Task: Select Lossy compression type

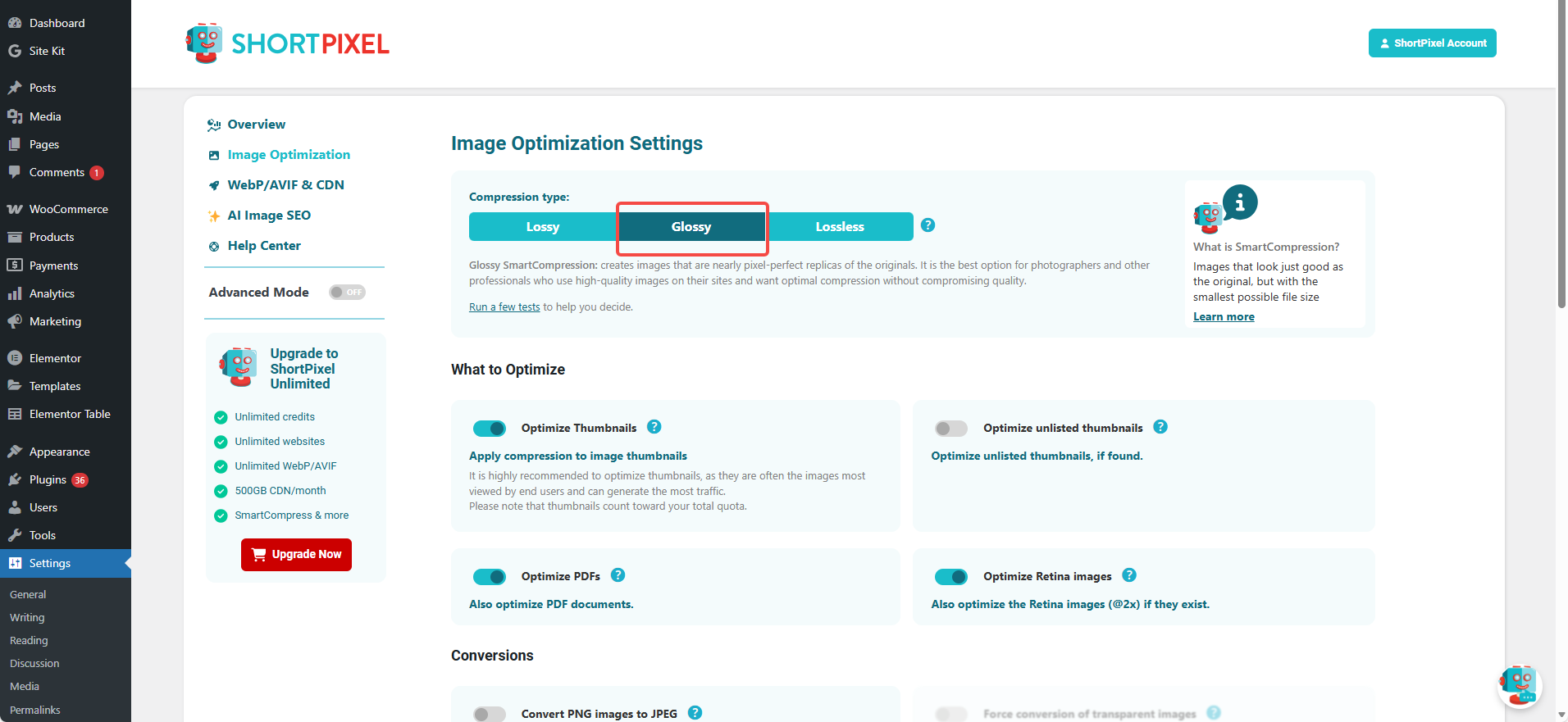Action: 543,227
